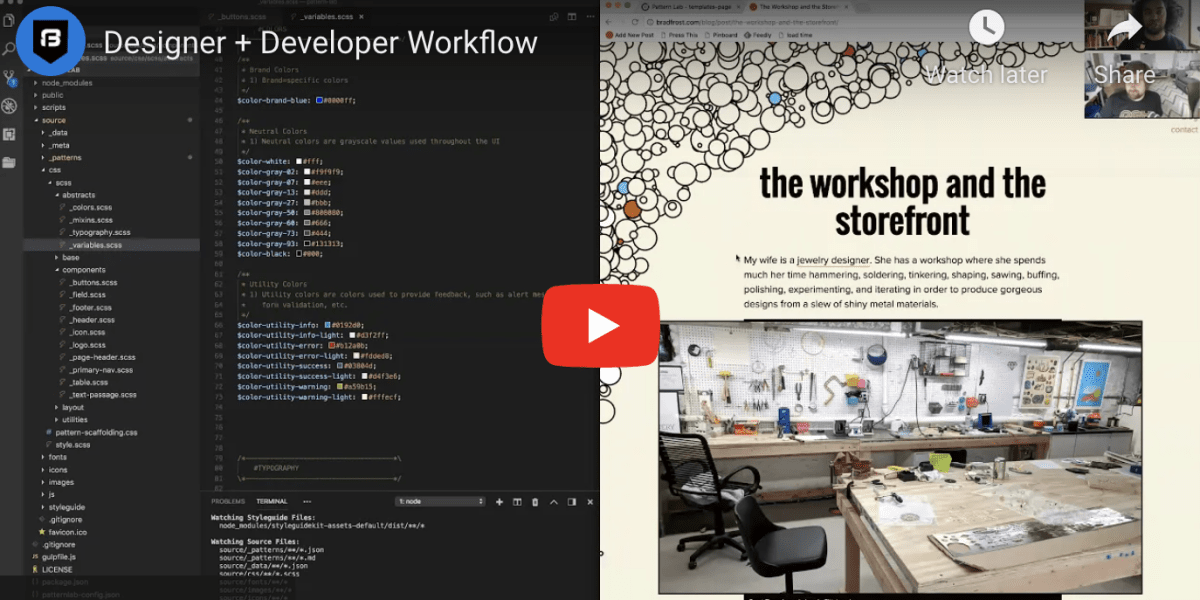
Task: Click the Share arrow icon
Action: click(x=1124, y=28)
